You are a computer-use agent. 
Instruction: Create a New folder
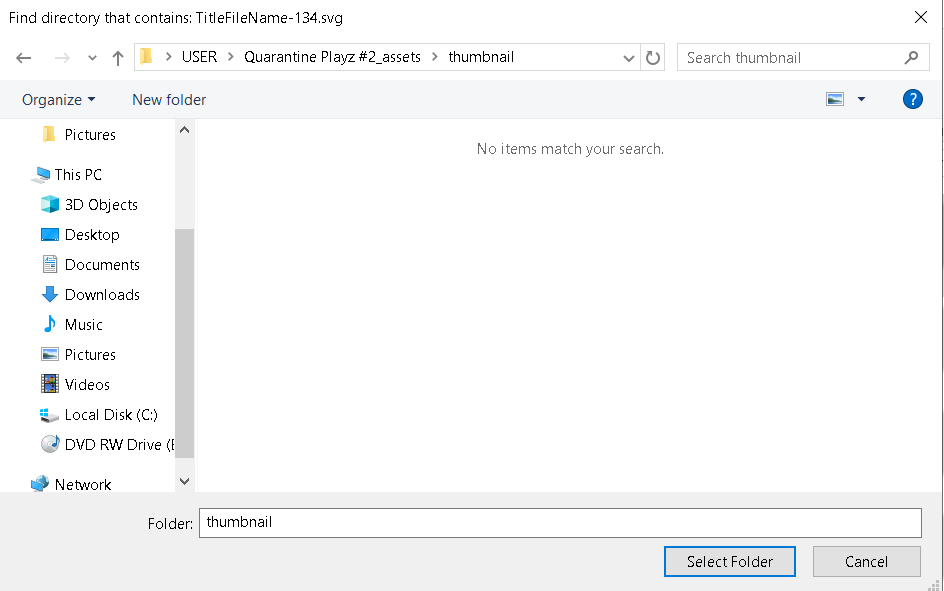click(x=169, y=100)
